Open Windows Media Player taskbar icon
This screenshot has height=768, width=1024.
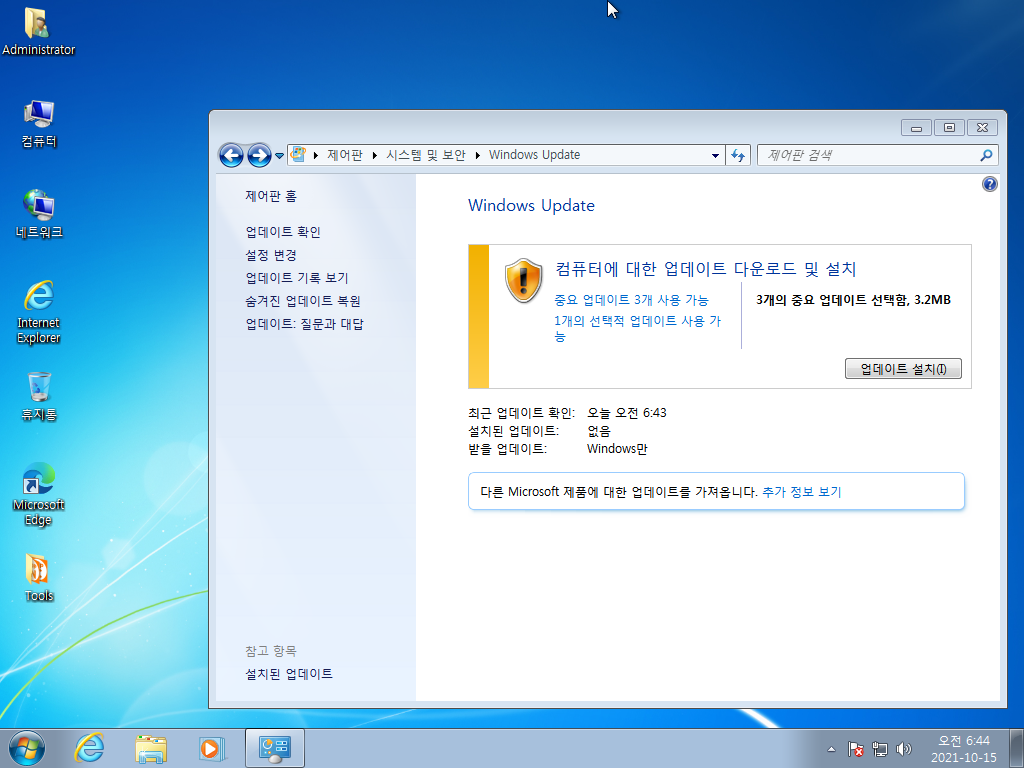tap(212, 748)
